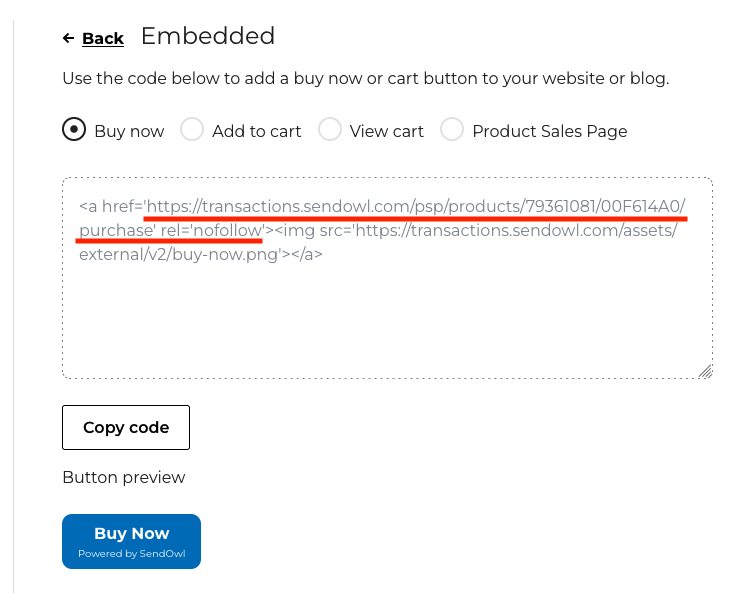This screenshot has width=741, height=593.
Task: Click the "Use the code below" instruction text
Action: (x=365, y=78)
